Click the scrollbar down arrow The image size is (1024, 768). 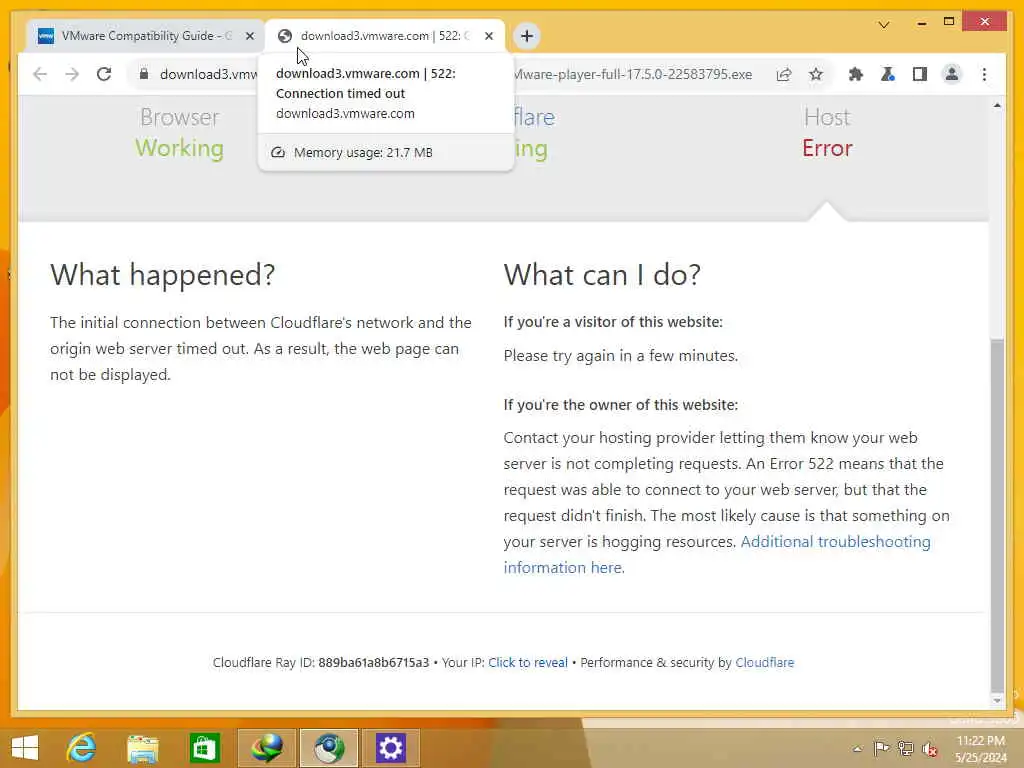click(997, 700)
